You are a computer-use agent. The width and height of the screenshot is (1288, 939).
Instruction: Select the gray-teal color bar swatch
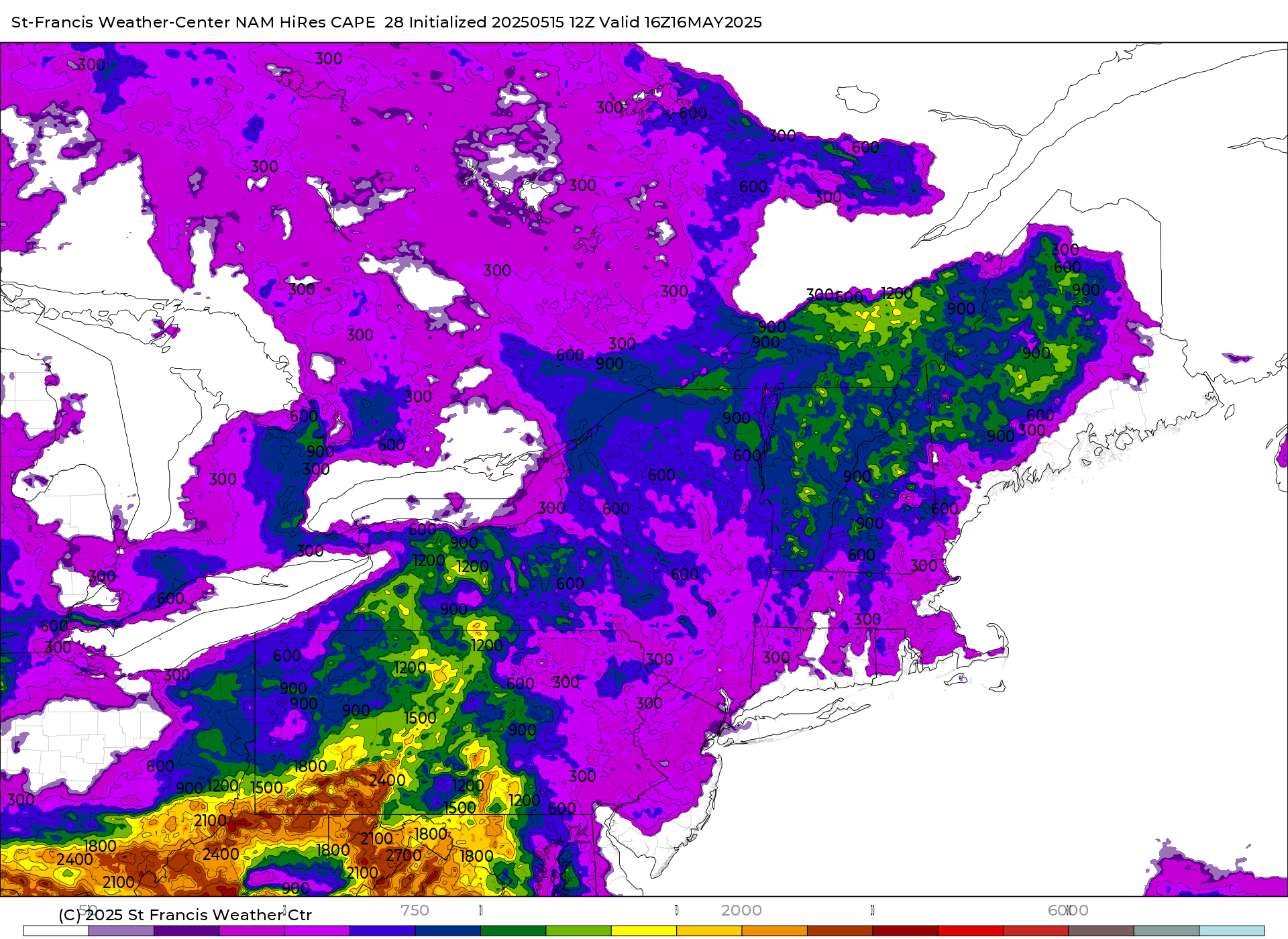pos(1167,931)
